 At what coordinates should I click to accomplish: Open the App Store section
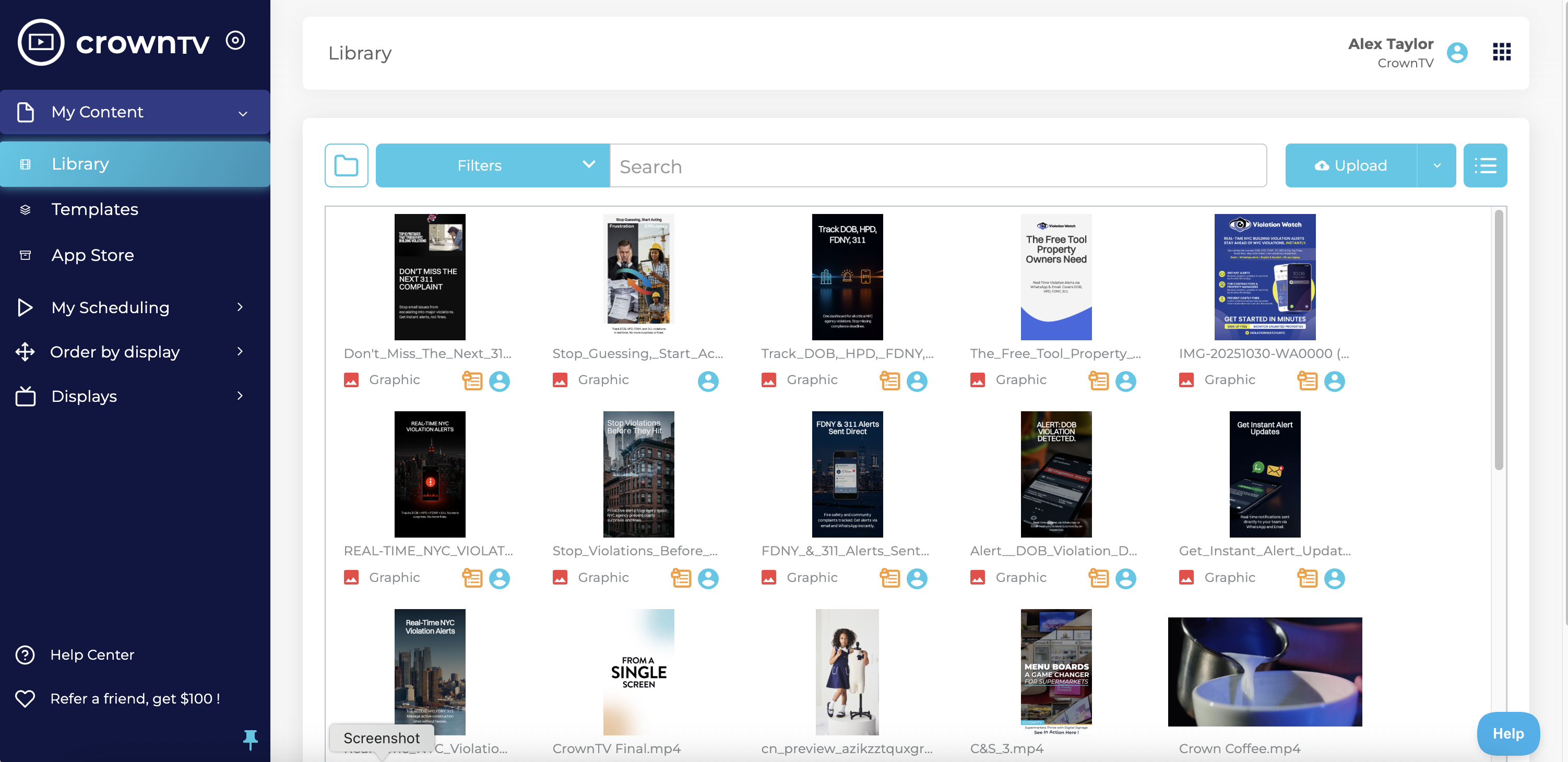tap(92, 255)
